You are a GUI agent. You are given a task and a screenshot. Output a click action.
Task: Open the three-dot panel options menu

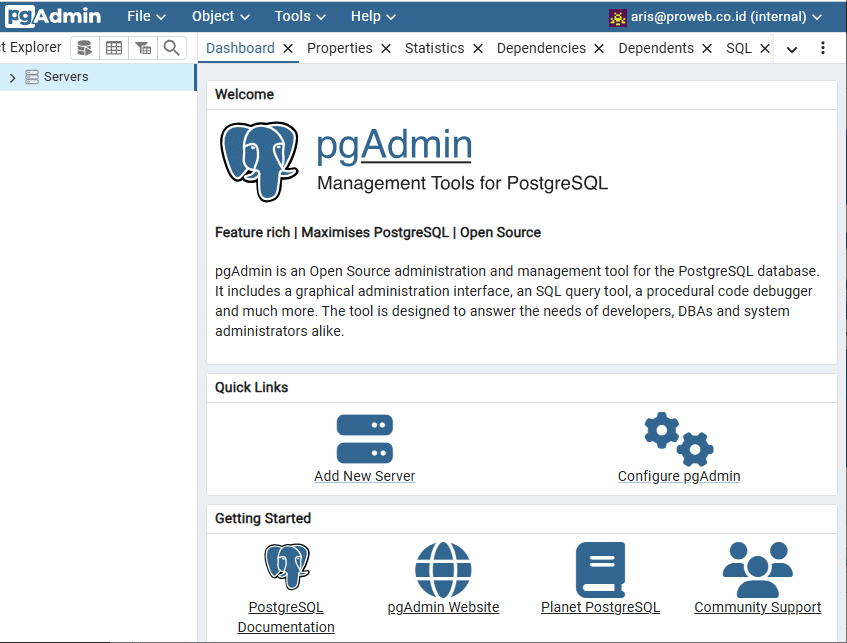coord(823,48)
